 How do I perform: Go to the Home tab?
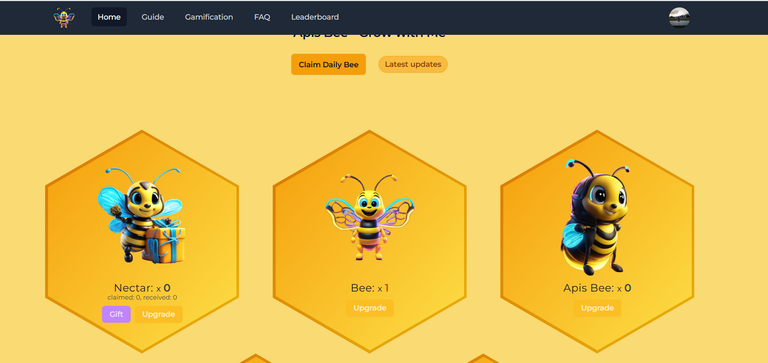click(x=109, y=17)
